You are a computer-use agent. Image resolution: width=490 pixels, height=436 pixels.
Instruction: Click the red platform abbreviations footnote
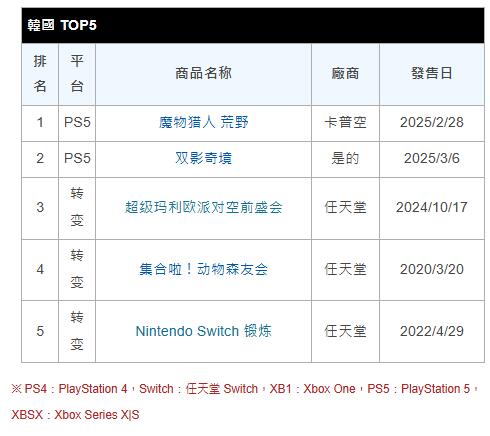coord(245,402)
